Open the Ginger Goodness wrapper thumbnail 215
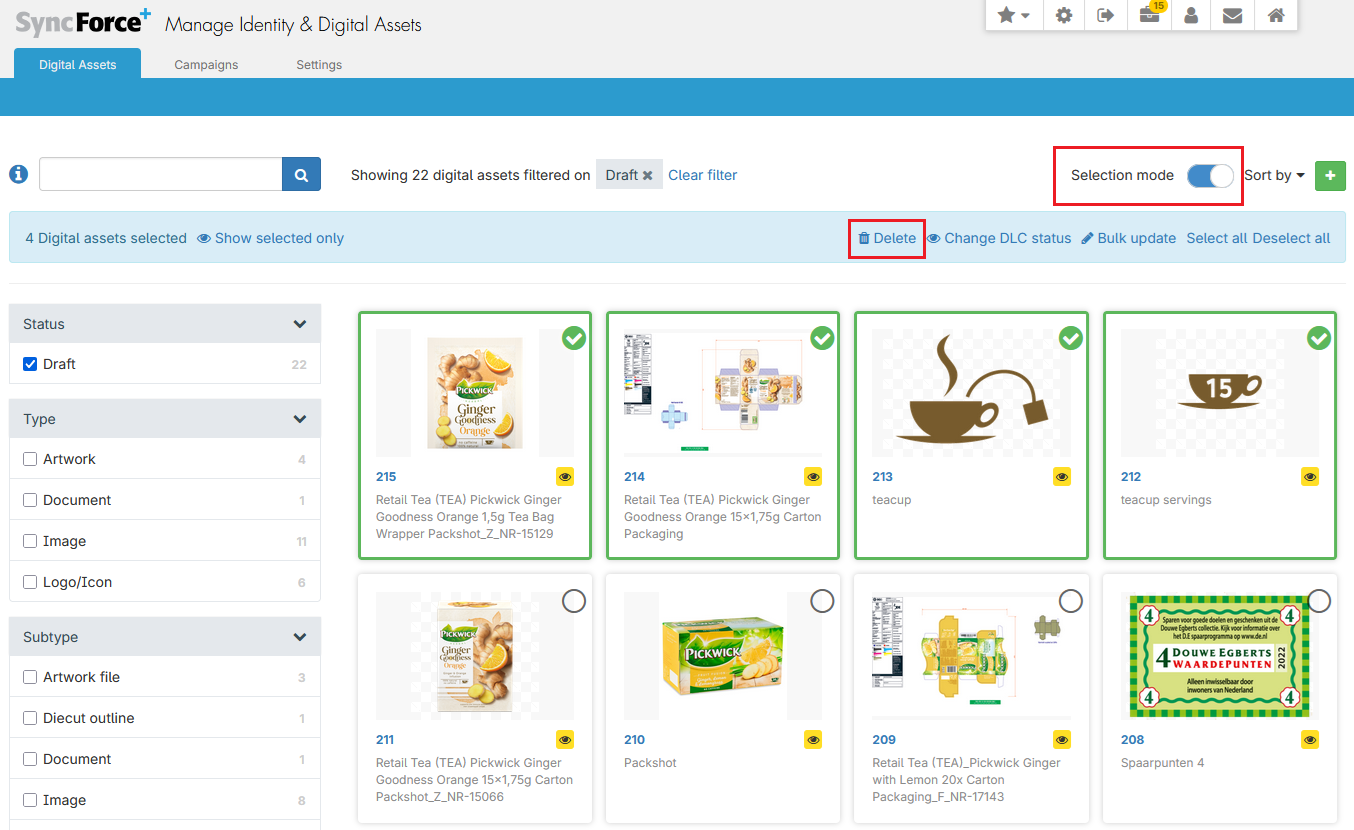Viewport: 1354px width, 830px height. [x=475, y=393]
